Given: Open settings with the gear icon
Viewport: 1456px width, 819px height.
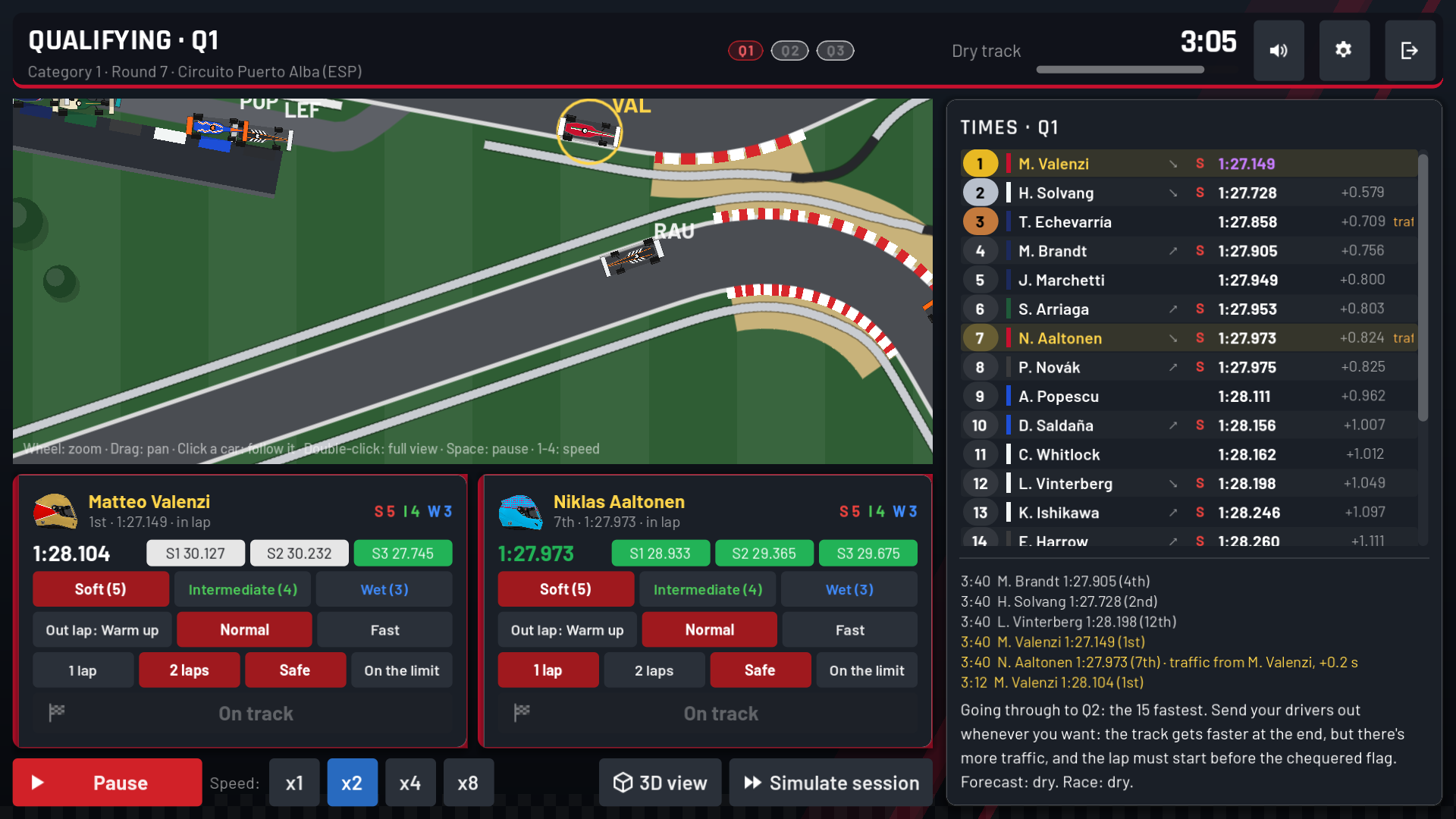Looking at the screenshot, I should tap(1344, 51).
